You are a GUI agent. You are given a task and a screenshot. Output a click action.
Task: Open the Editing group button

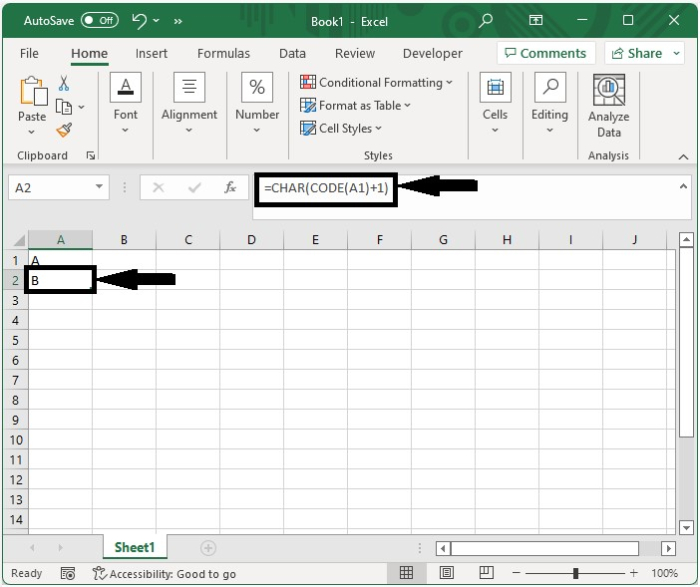click(550, 104)
